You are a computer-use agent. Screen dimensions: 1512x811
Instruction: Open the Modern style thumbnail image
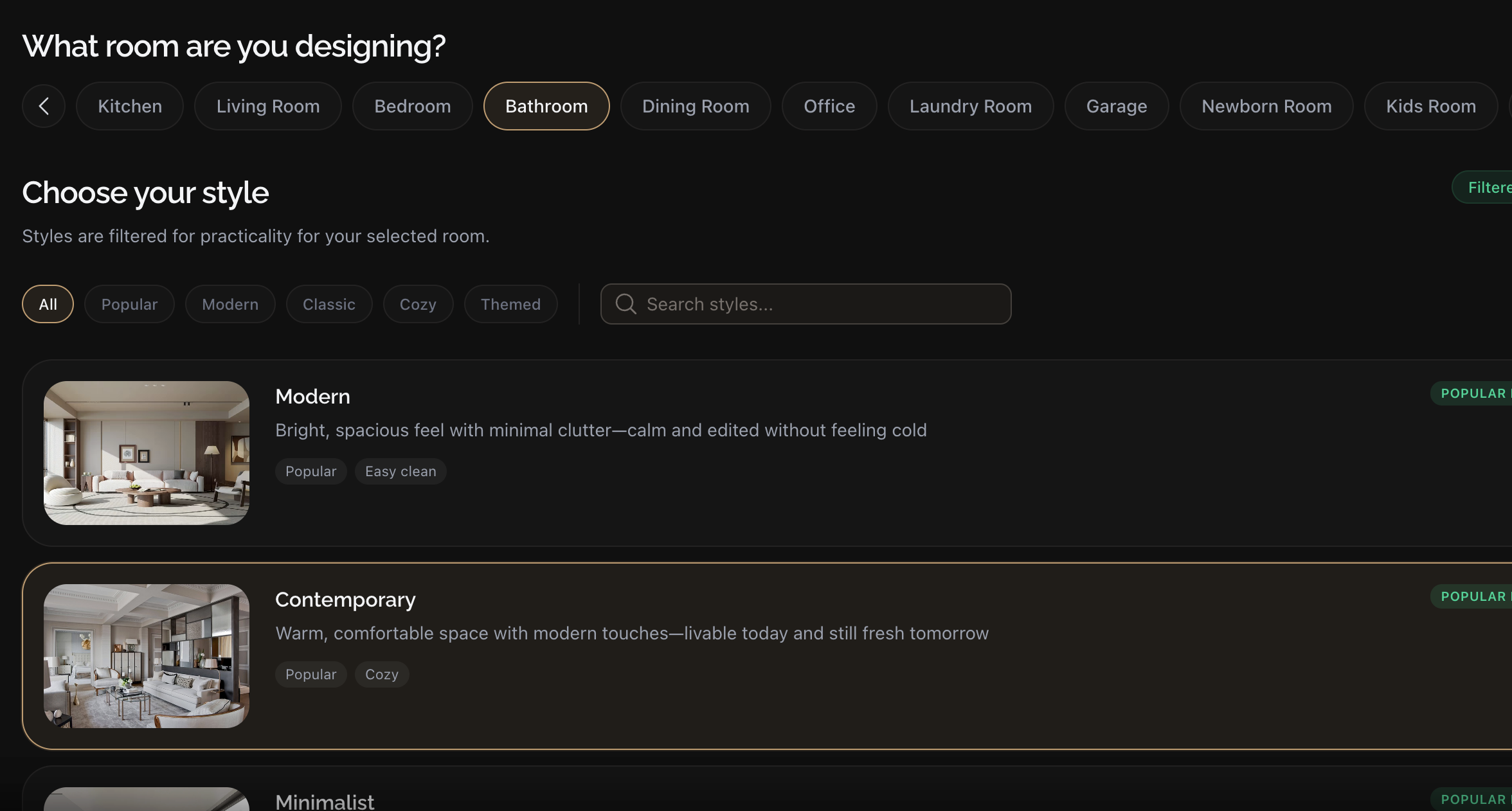coord(147,453)
